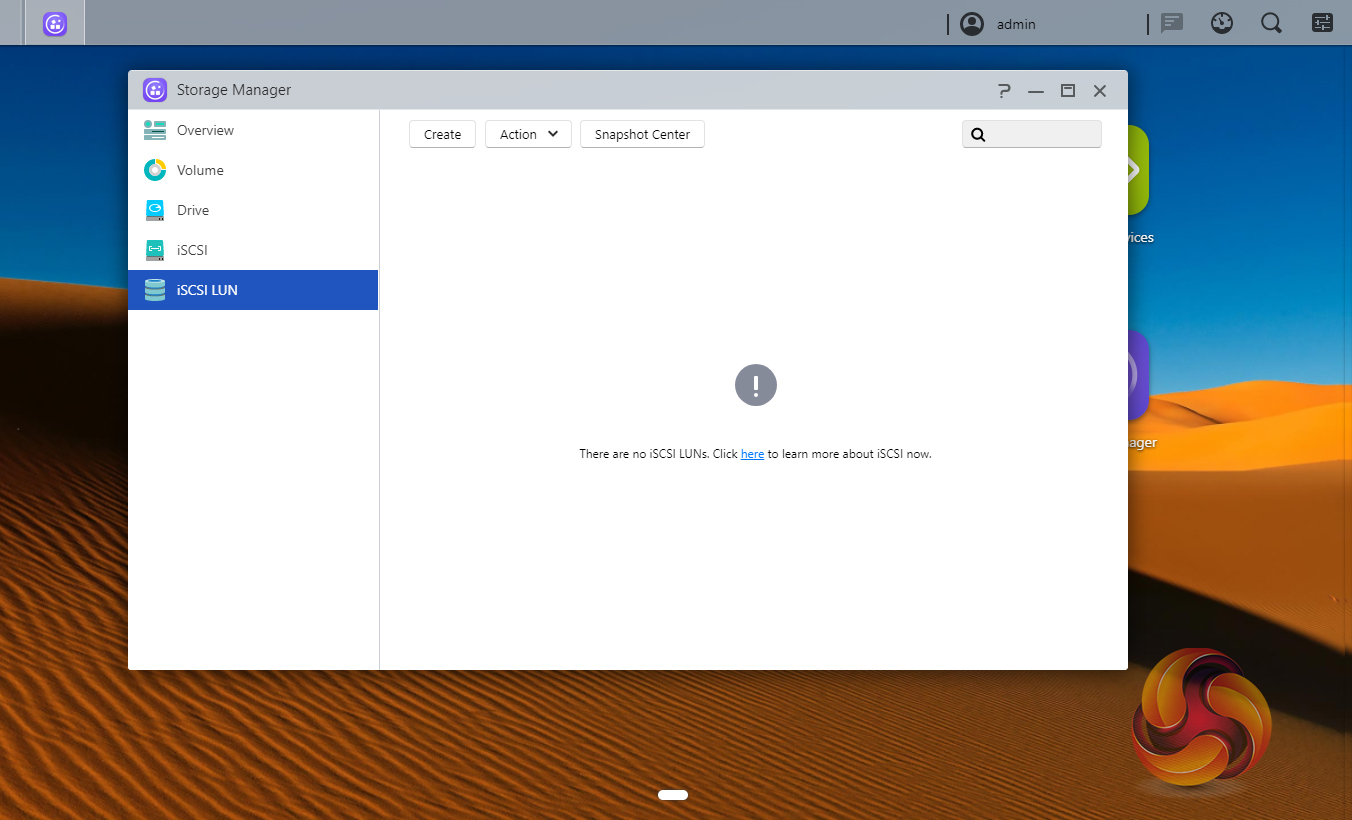Open the top bar search icon
1352x820 pixels.
(x=1272, y=23)
